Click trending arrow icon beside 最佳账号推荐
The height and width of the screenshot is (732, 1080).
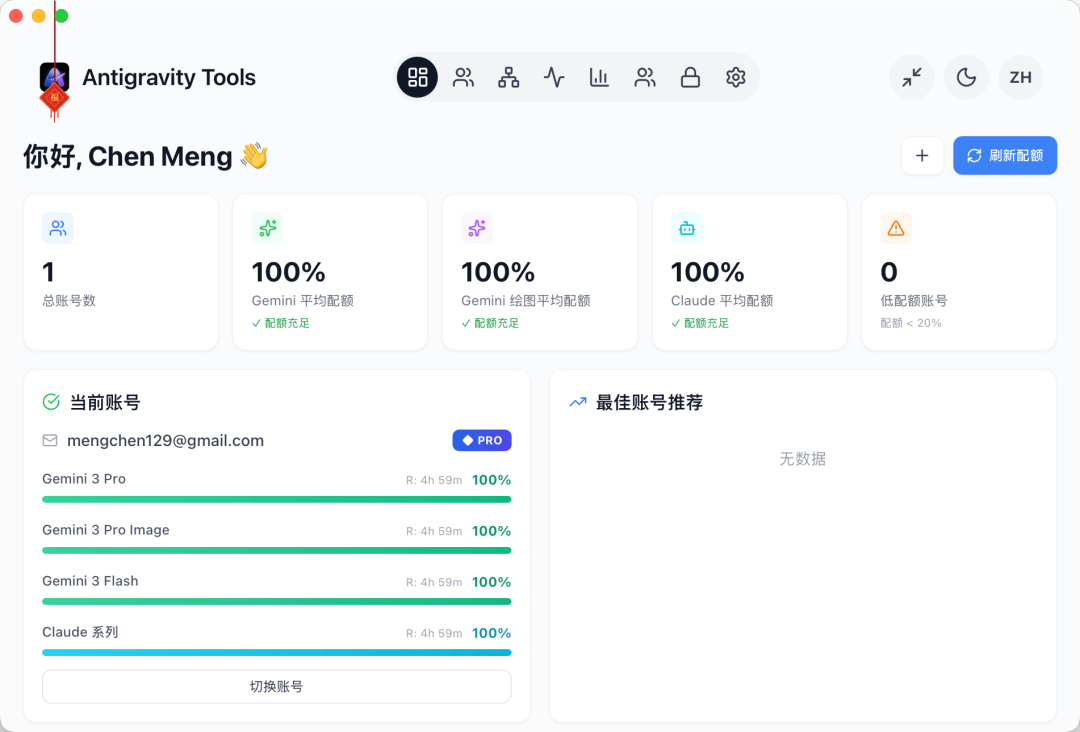(578, 402)
